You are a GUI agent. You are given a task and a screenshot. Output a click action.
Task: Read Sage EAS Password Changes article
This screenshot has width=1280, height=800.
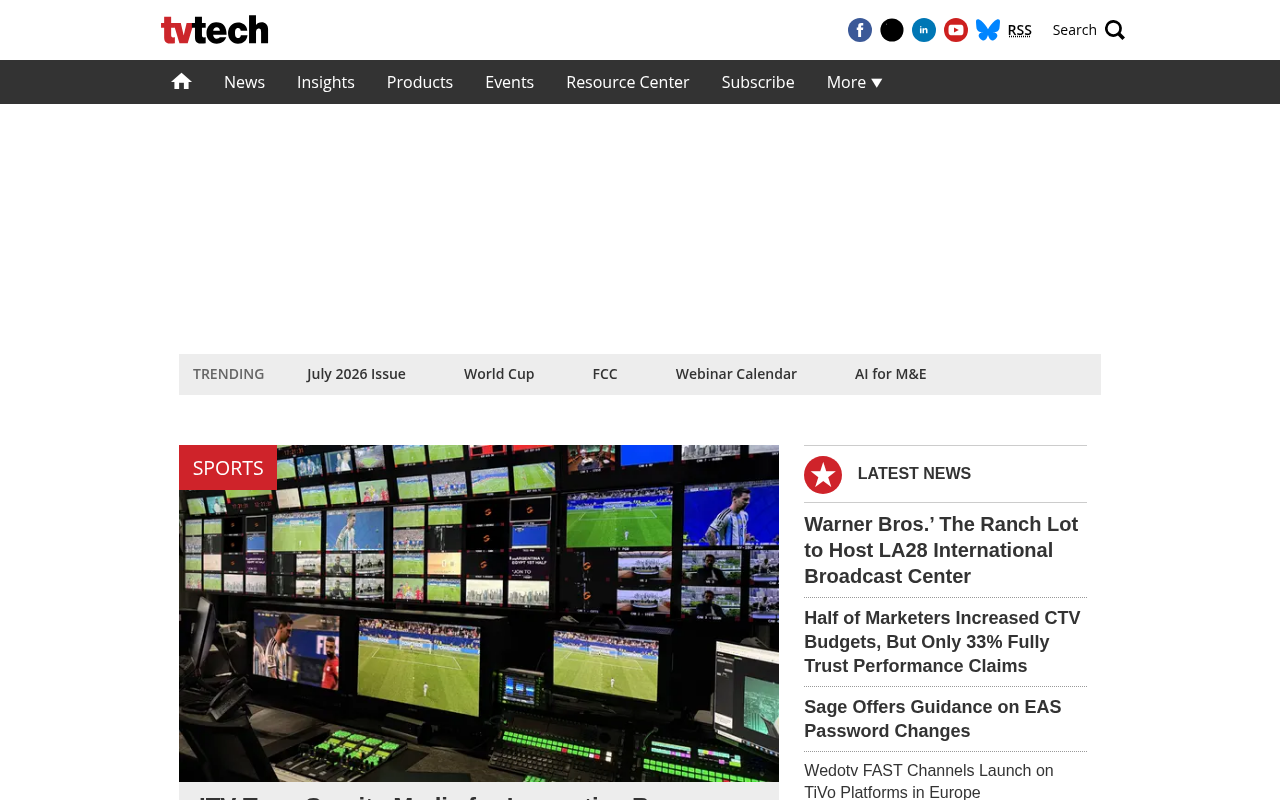933,719
